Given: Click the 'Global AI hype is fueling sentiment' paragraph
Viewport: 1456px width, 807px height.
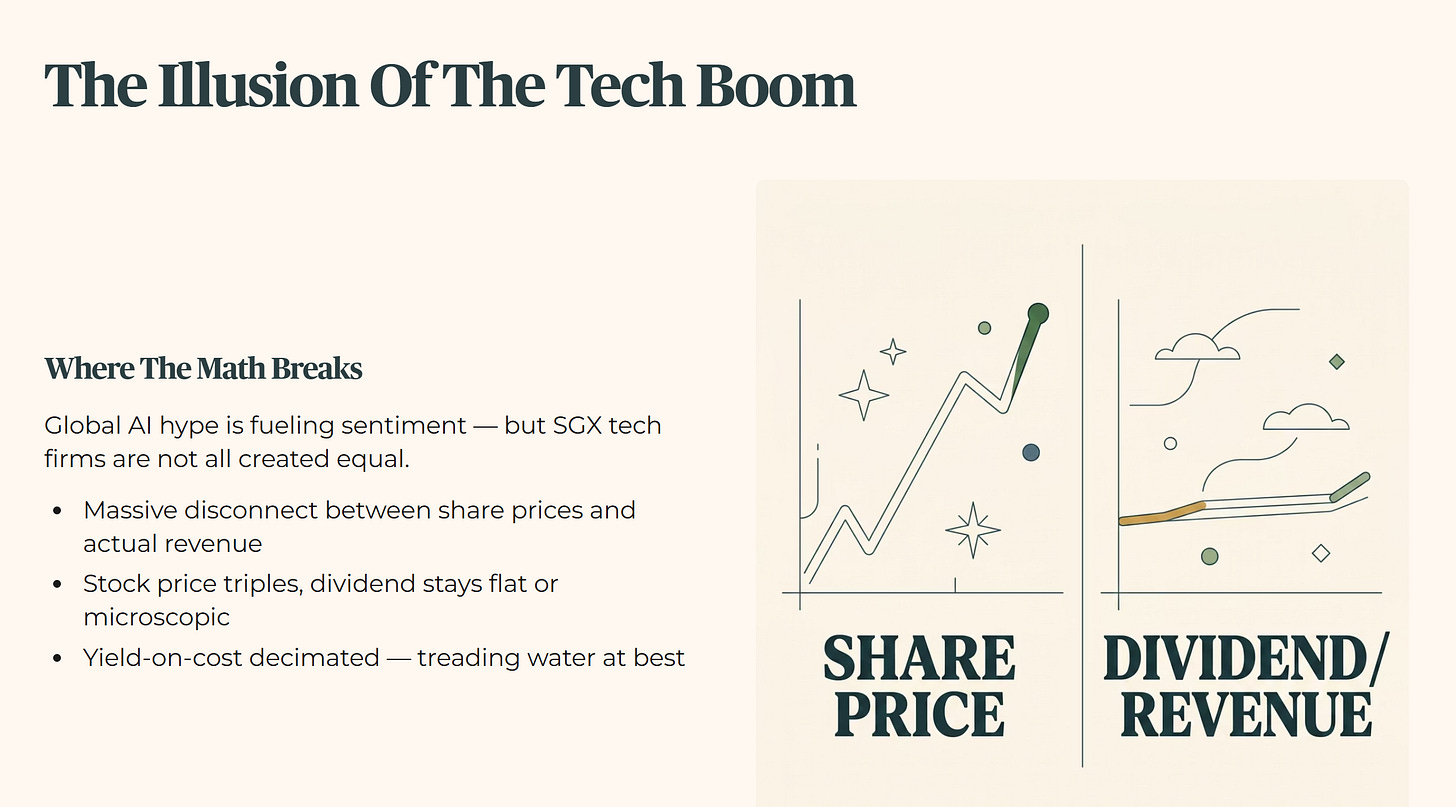Looking at the screenshot, I should pos(353,442).
